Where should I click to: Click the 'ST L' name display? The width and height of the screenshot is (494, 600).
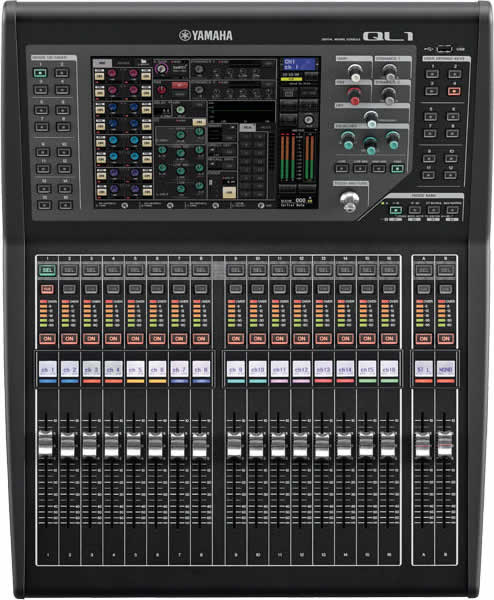pyautogui.click(x=424, y=370)
